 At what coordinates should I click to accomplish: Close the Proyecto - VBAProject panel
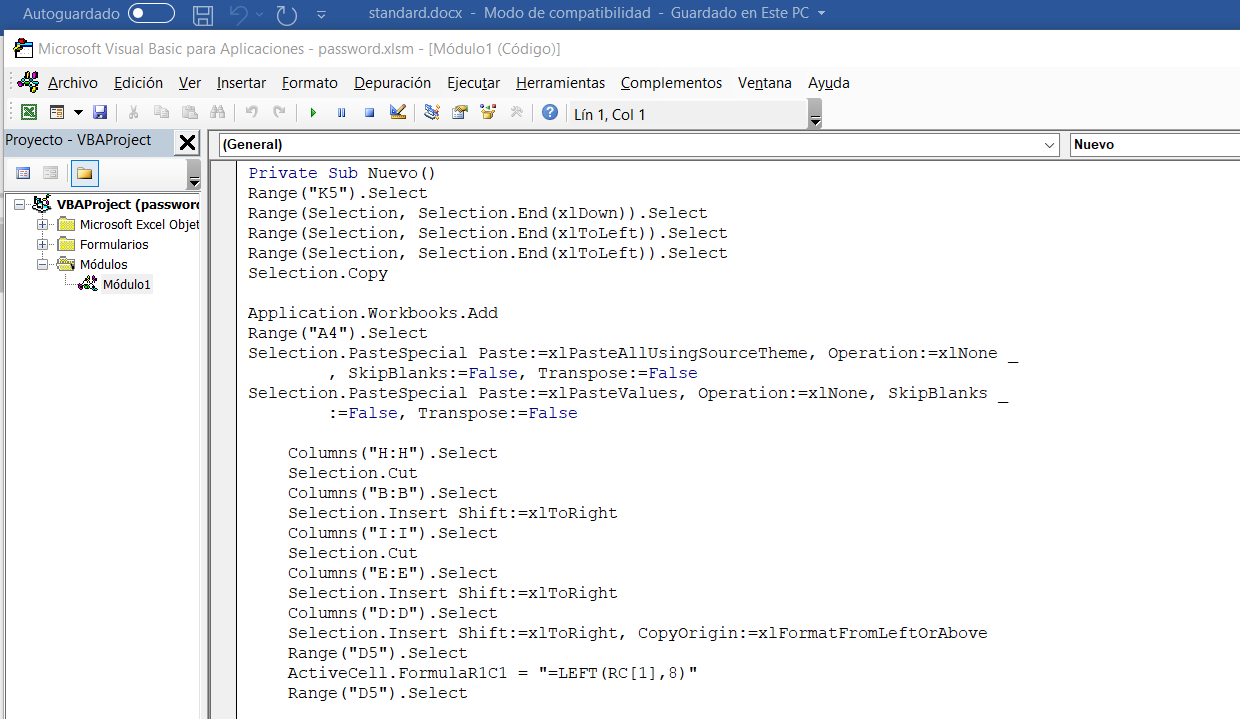point(187,142)
